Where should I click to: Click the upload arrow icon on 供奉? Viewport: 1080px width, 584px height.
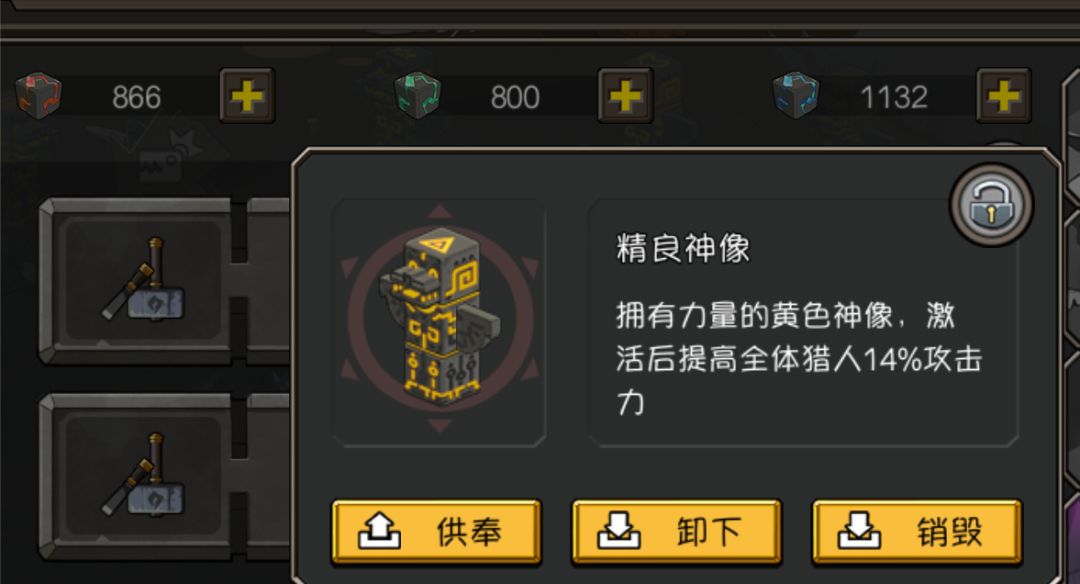380,532
